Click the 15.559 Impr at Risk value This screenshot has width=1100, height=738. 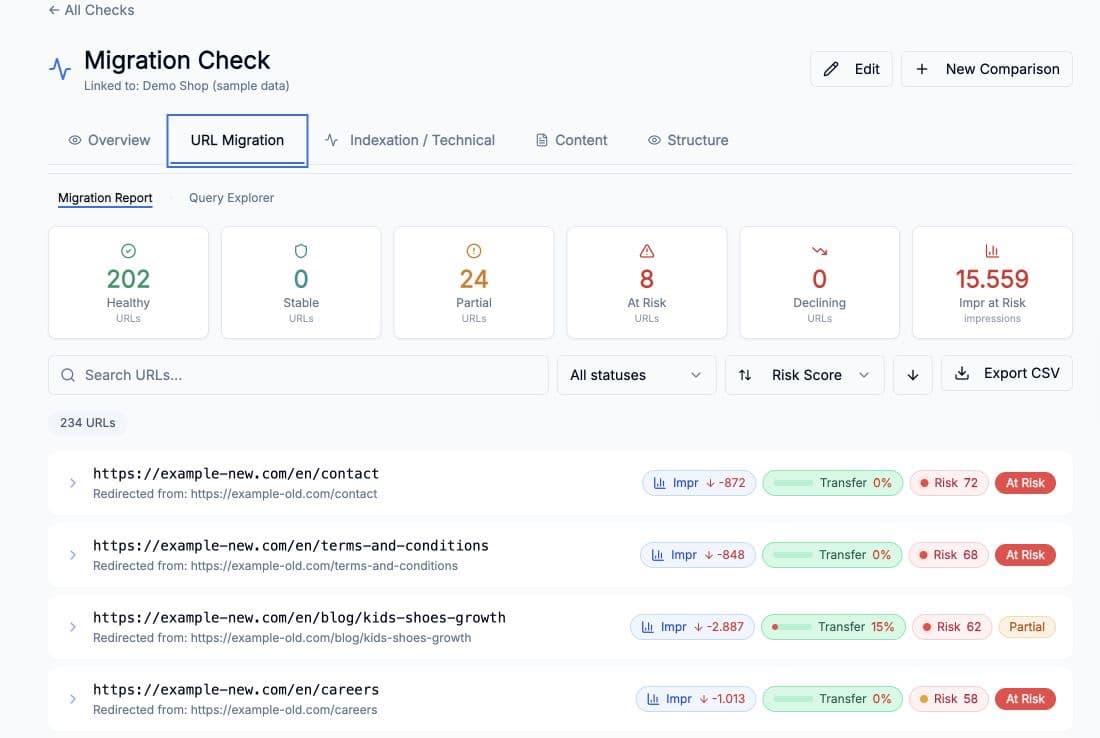pyautogui.click(x=992, y=279)
